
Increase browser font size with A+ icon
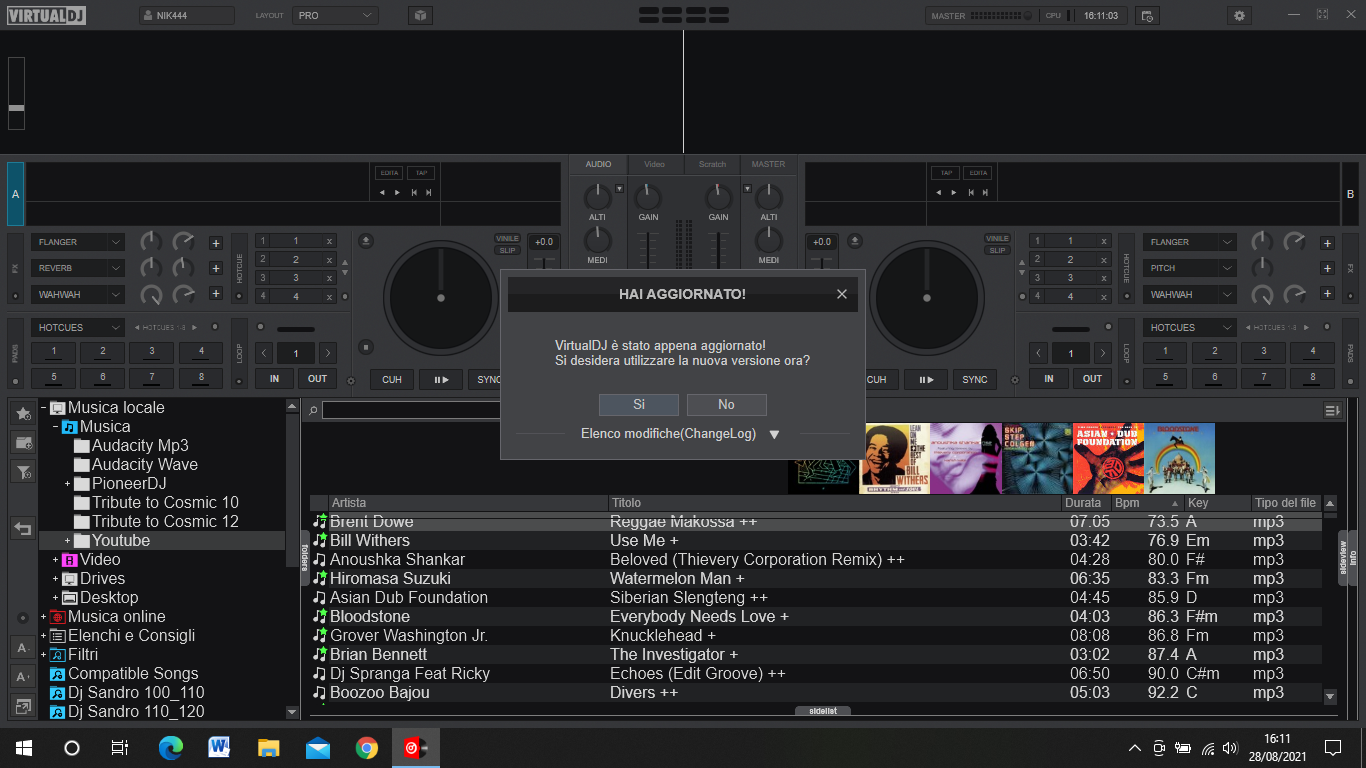point(23,677)
